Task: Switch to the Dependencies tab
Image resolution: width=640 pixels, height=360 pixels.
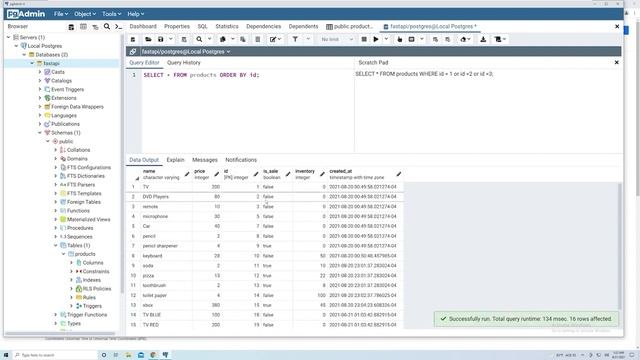Action: (x=263, y=27)
